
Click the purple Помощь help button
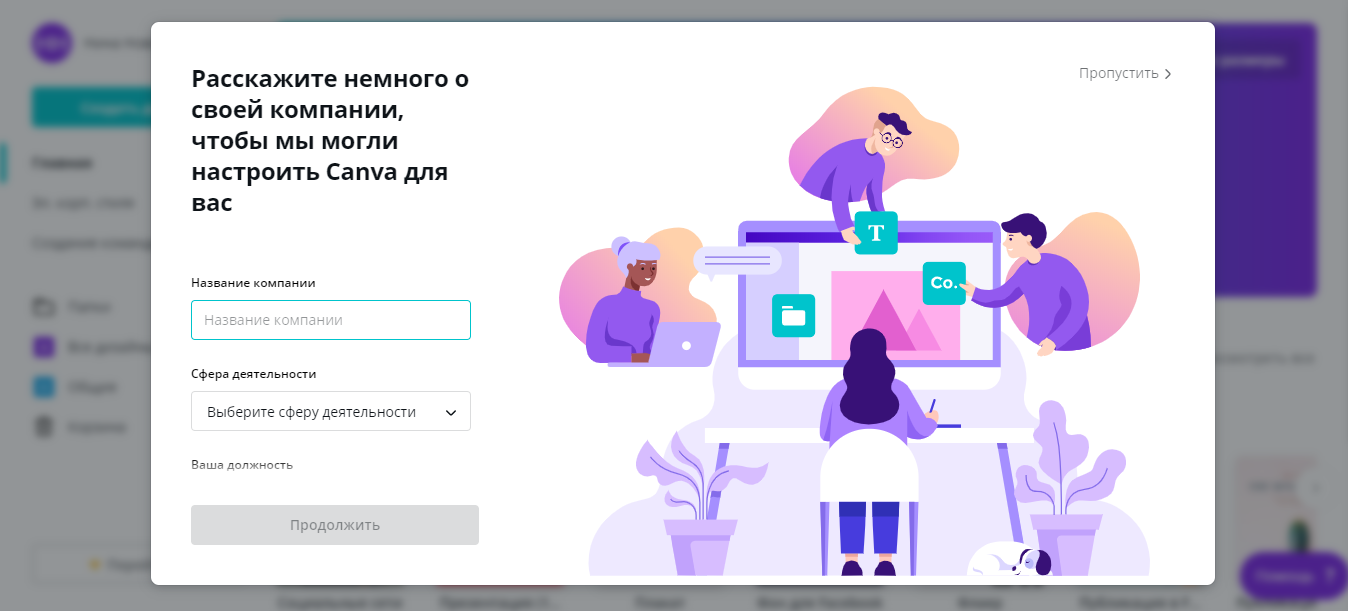point(1294,575)
